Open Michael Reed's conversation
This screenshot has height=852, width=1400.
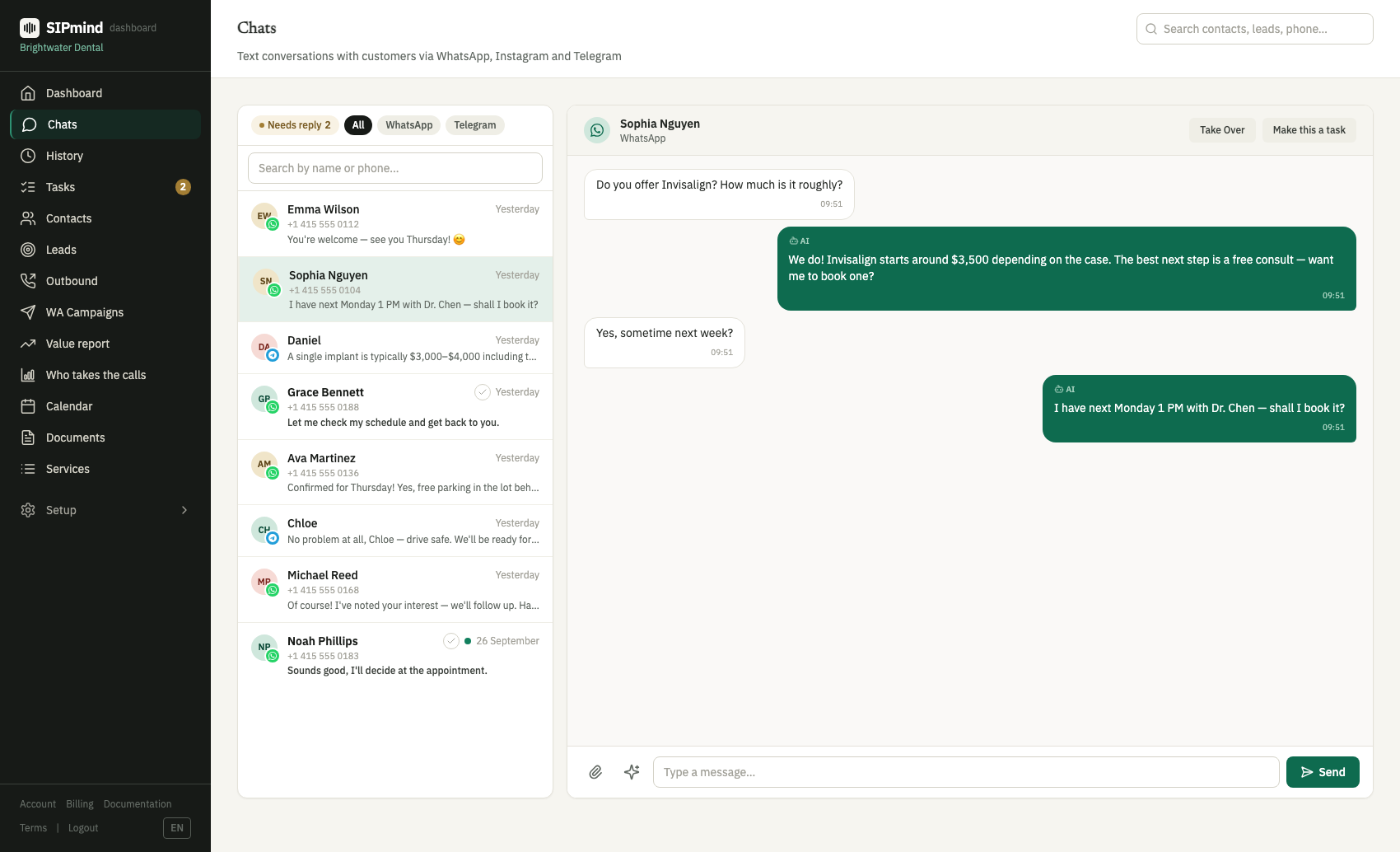(x=395, y=590)
